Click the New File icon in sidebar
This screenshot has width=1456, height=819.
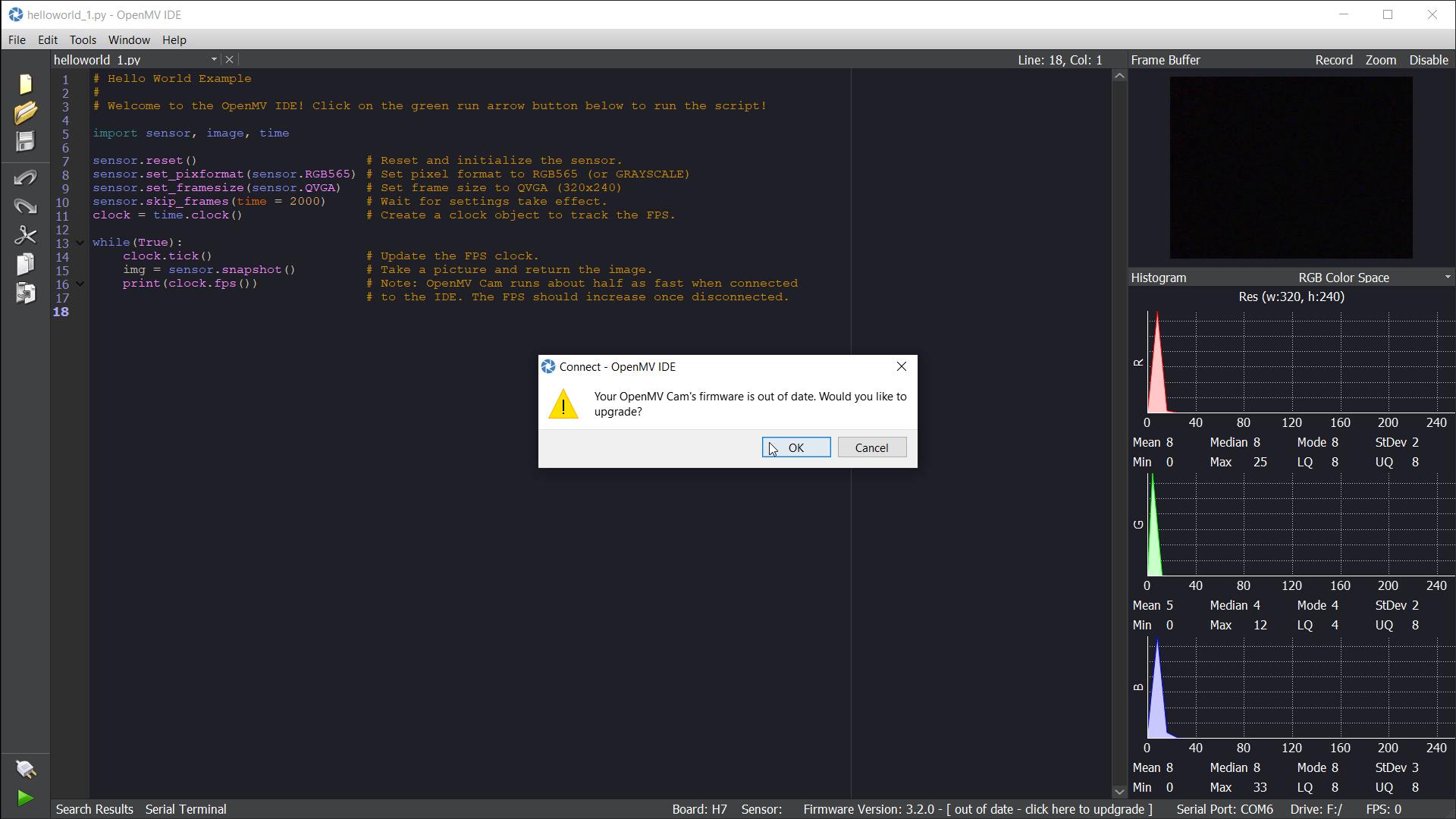(25, 83)
